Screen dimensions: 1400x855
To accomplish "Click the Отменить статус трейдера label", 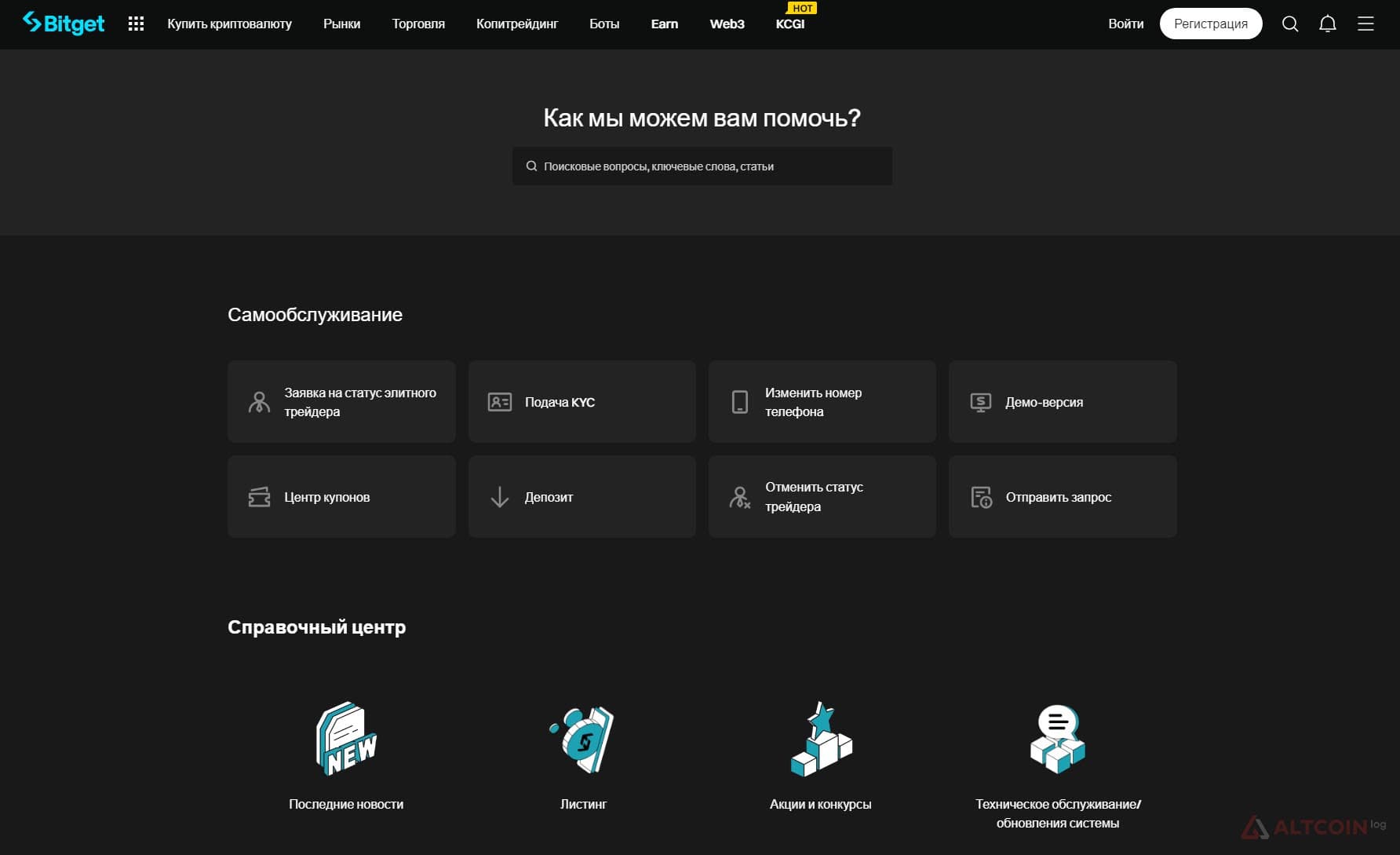I will click(x=815, y=497).
